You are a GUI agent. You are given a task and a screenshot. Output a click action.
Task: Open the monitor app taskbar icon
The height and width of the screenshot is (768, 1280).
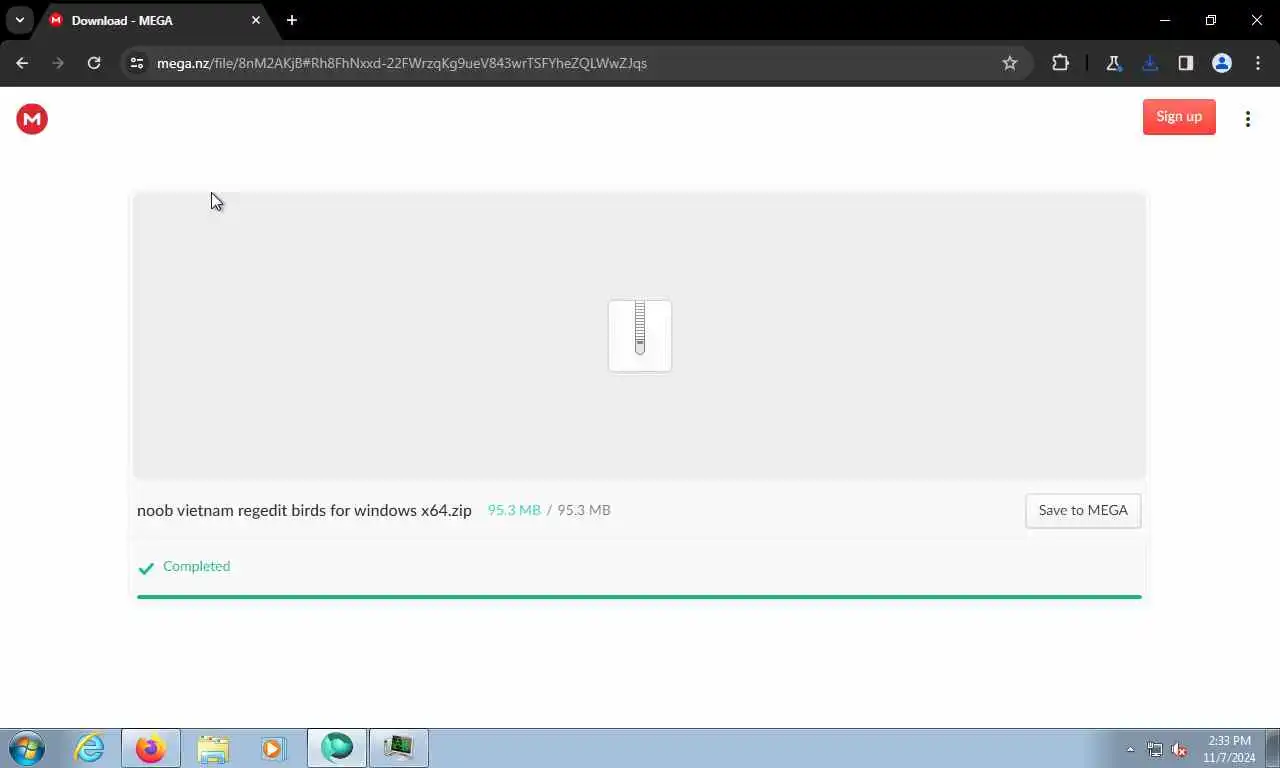399,748
